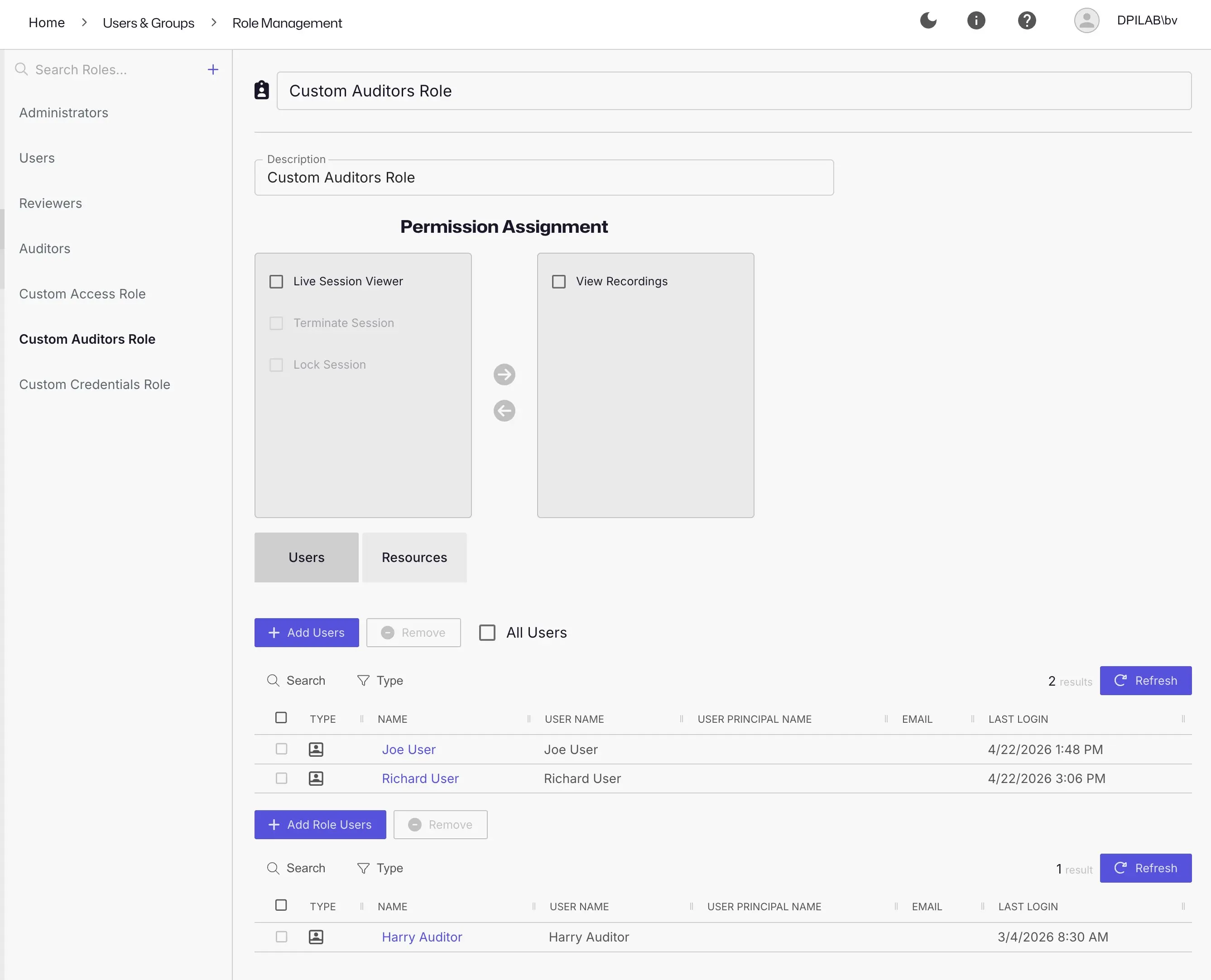
Task: Click the DPILAB\bv account name
Action: coord(1147,20)
